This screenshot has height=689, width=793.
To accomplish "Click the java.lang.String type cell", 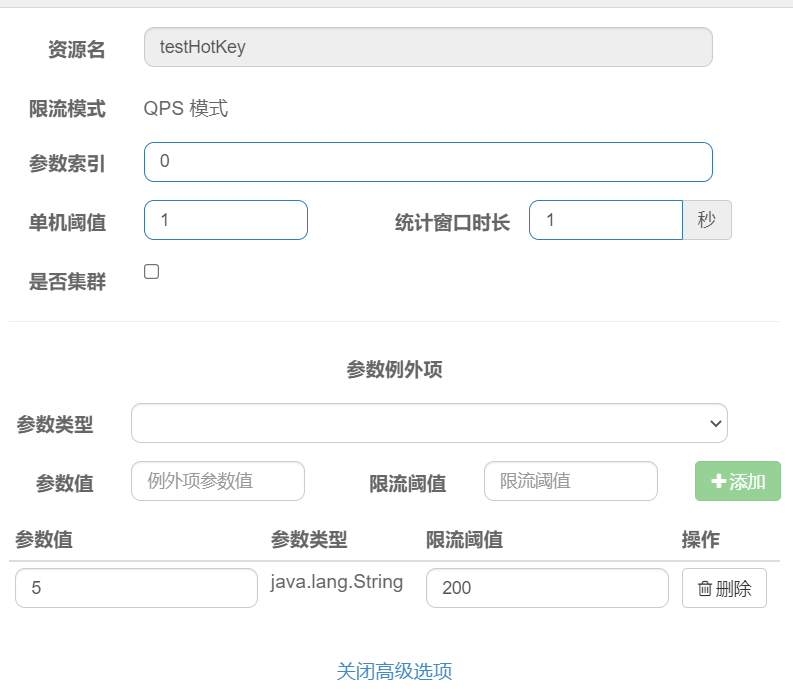I will pyautogui.click(x=337, y=582).
